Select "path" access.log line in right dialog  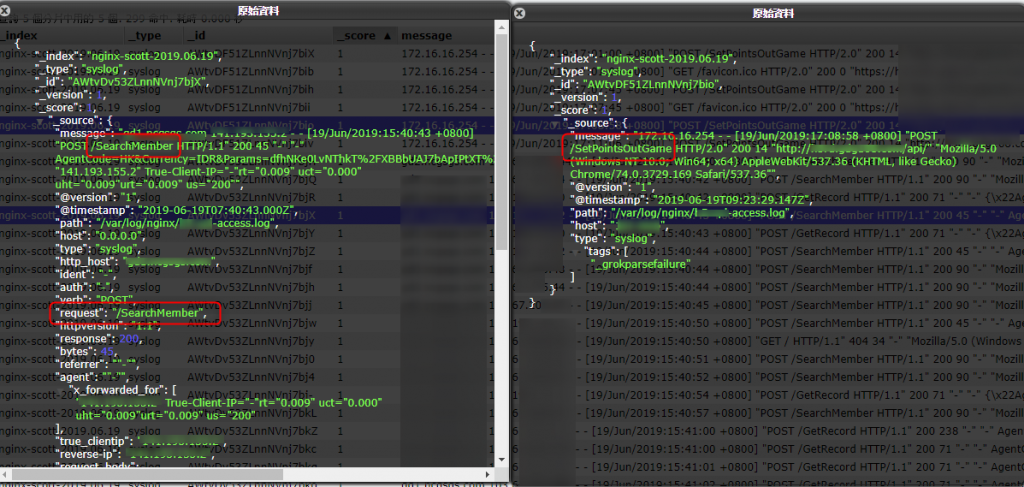682,213
